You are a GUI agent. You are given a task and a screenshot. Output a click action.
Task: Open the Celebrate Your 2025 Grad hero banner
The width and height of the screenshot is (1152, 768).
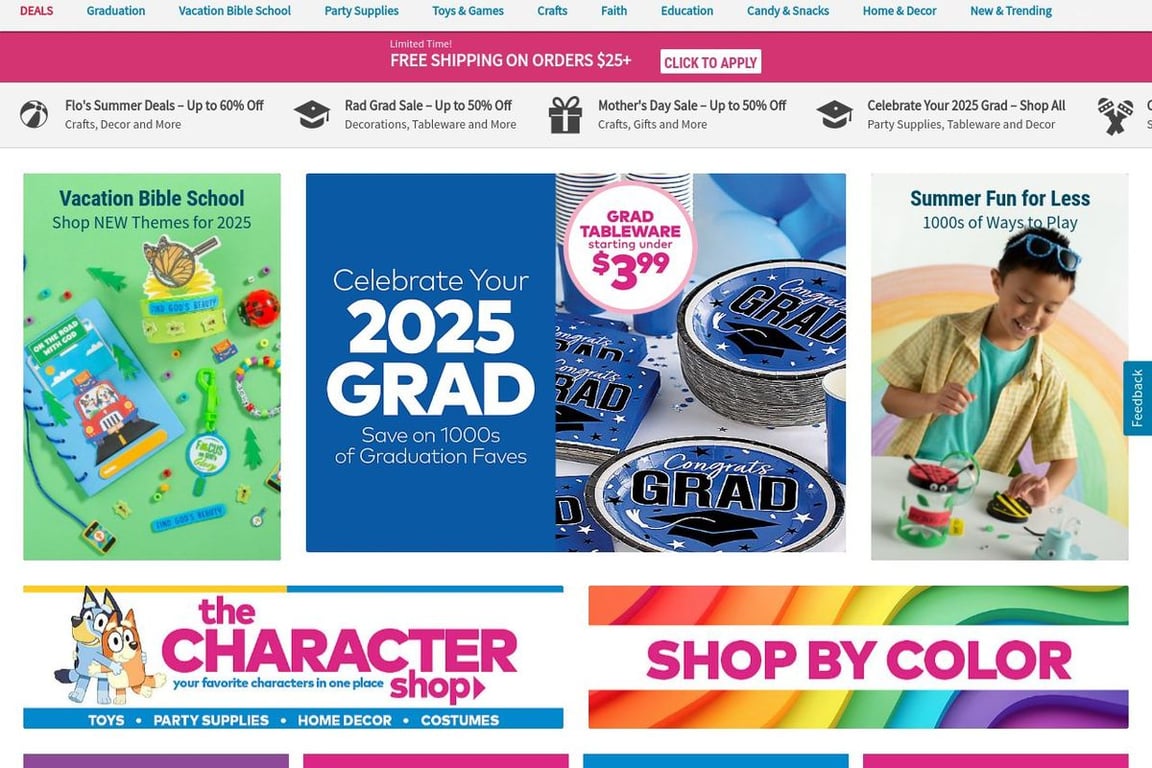click(575, 362)
